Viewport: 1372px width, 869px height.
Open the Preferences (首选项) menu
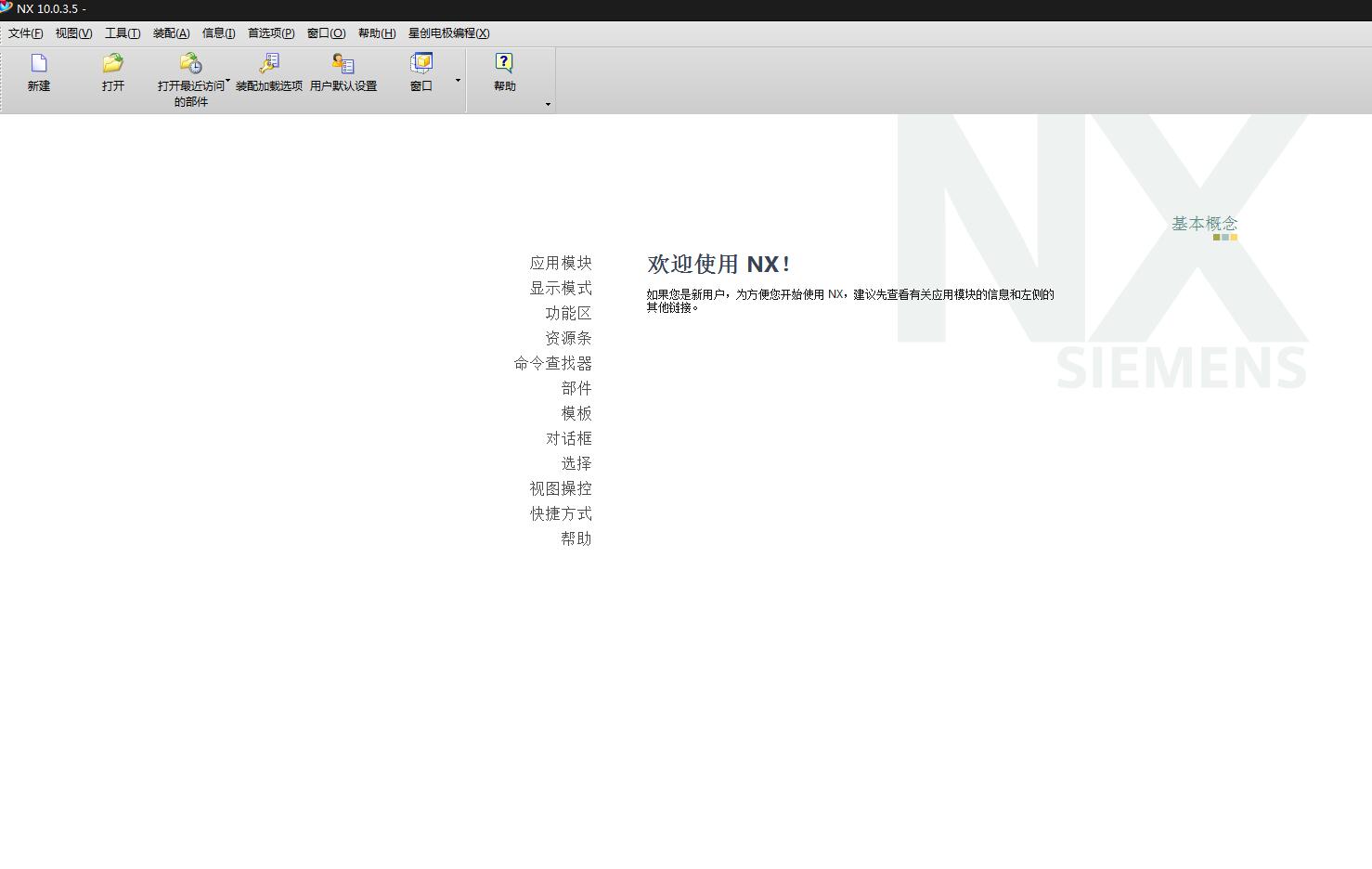point(271,33)
